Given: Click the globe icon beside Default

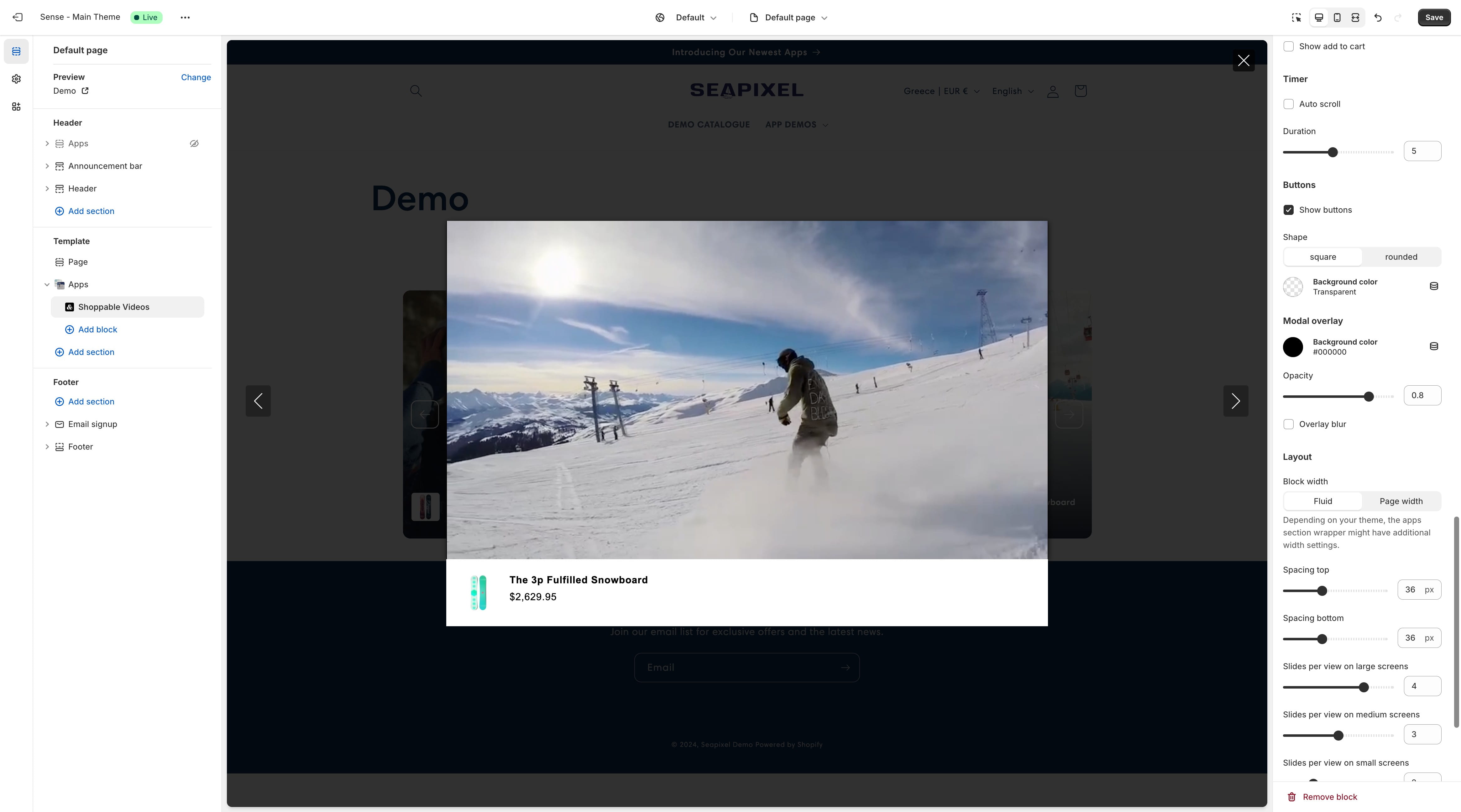Looking at the screenshot, I should click(660, 18).
